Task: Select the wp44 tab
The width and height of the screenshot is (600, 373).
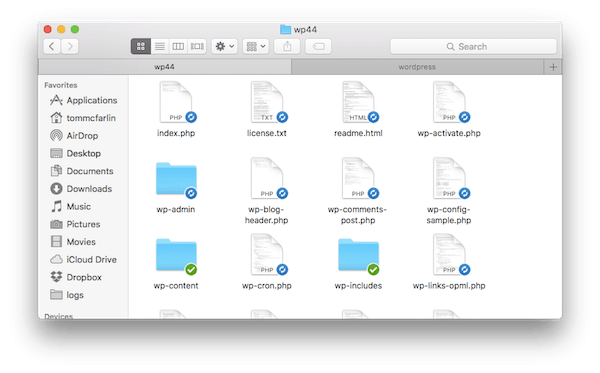Action: [165, 67]
